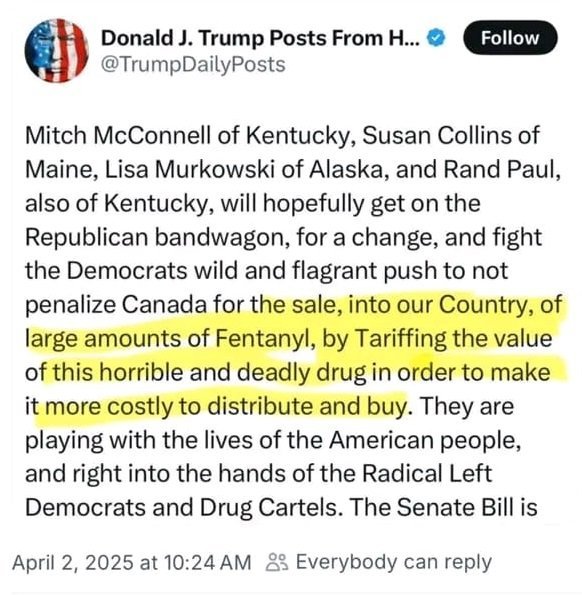Open the flag-painted face profile avatar
582x595 pixels.
point(57,50)
